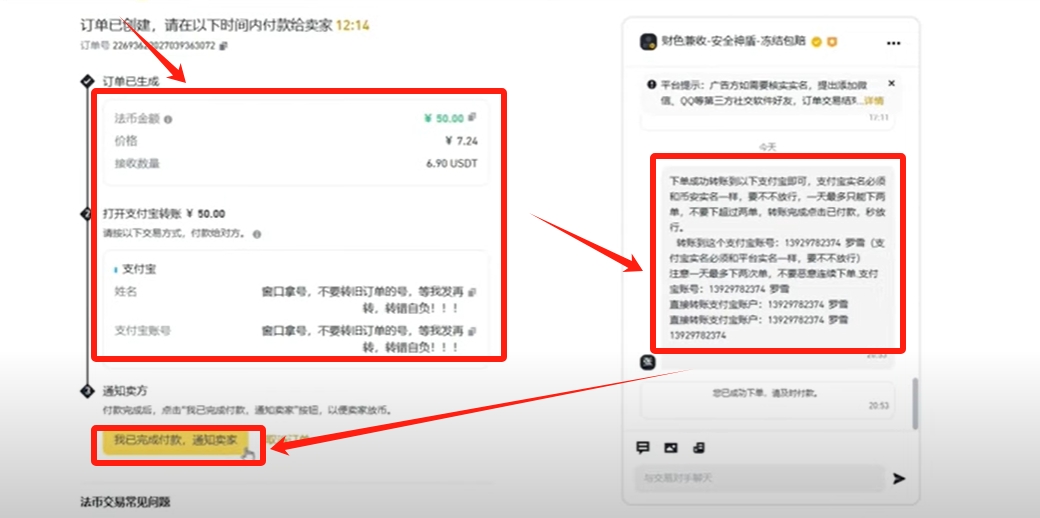Open quick reply messages icon
This screenshot has width=1040, height=518.
(643, 448)
